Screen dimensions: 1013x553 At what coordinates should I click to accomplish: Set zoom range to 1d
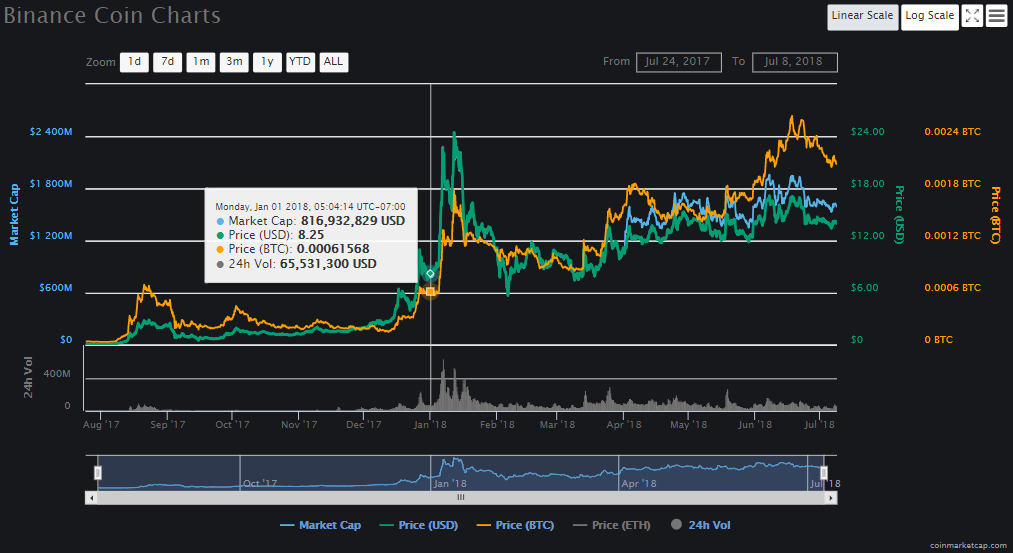[134, 62]
